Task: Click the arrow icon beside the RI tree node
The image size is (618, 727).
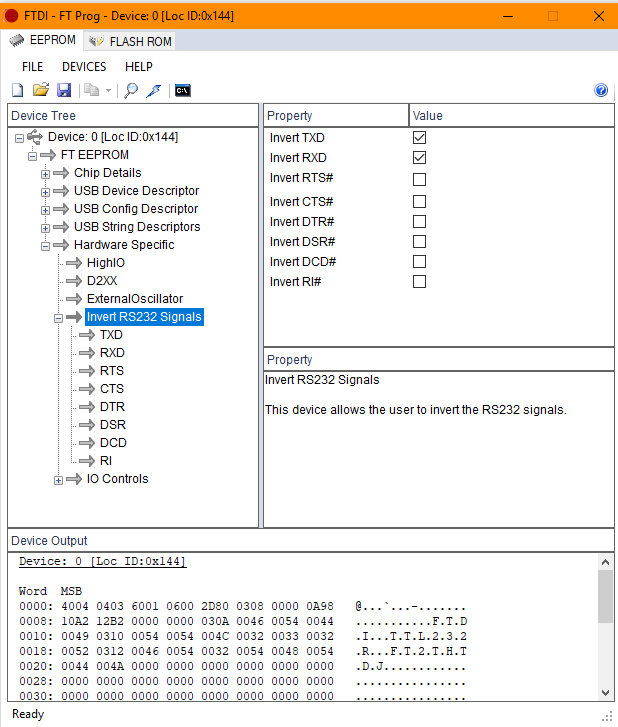Action: [x=87, y=461]
